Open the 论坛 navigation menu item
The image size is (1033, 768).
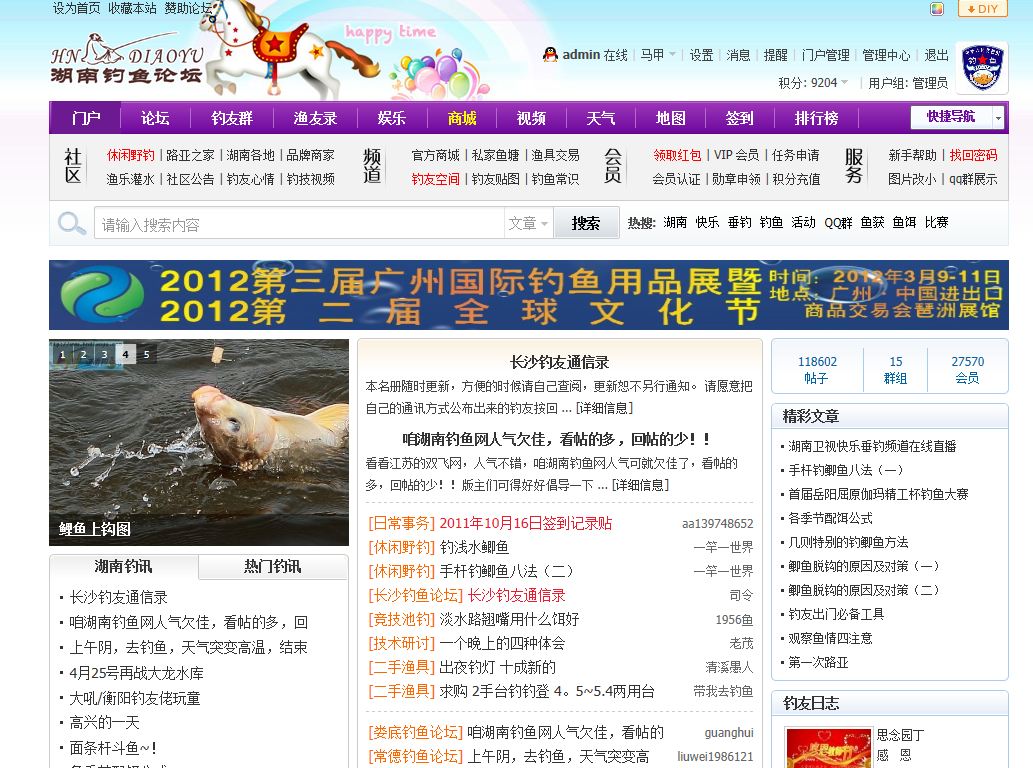tap(155, 118)
